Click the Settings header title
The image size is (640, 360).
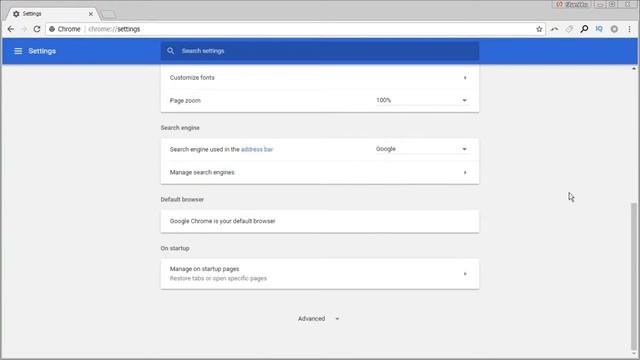(x=42, y=51)
